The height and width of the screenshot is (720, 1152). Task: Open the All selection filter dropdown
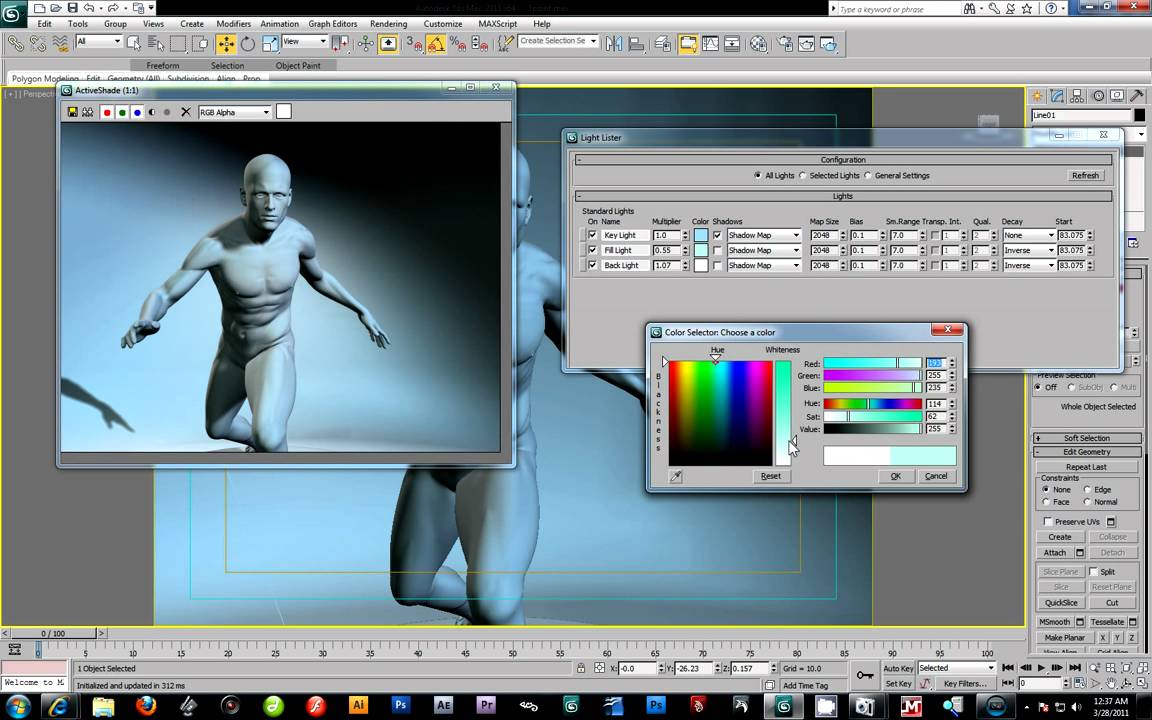[98, 41]
